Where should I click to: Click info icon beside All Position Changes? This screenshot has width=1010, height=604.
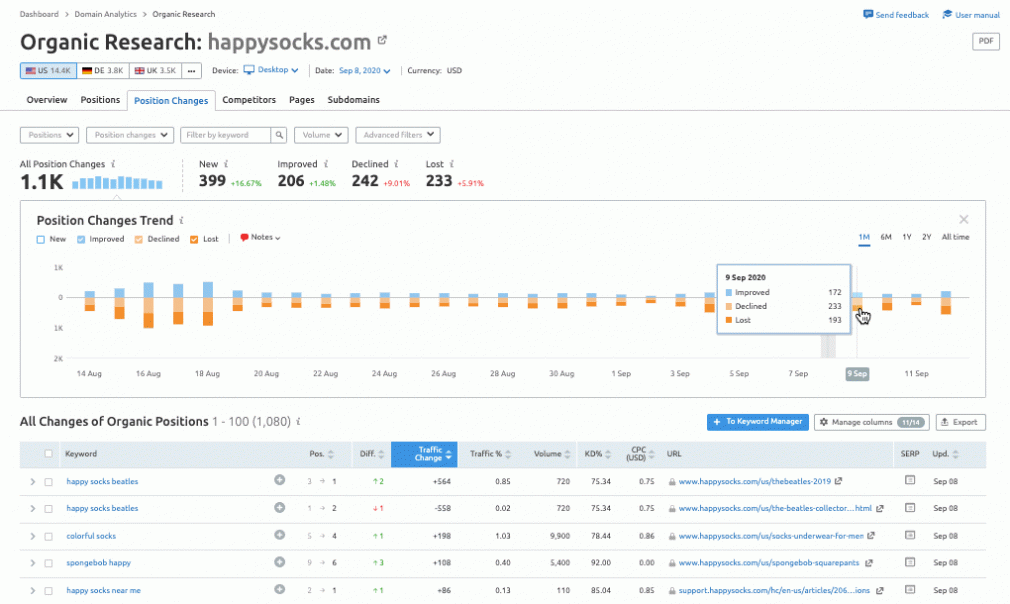click(x=113, y=164)
